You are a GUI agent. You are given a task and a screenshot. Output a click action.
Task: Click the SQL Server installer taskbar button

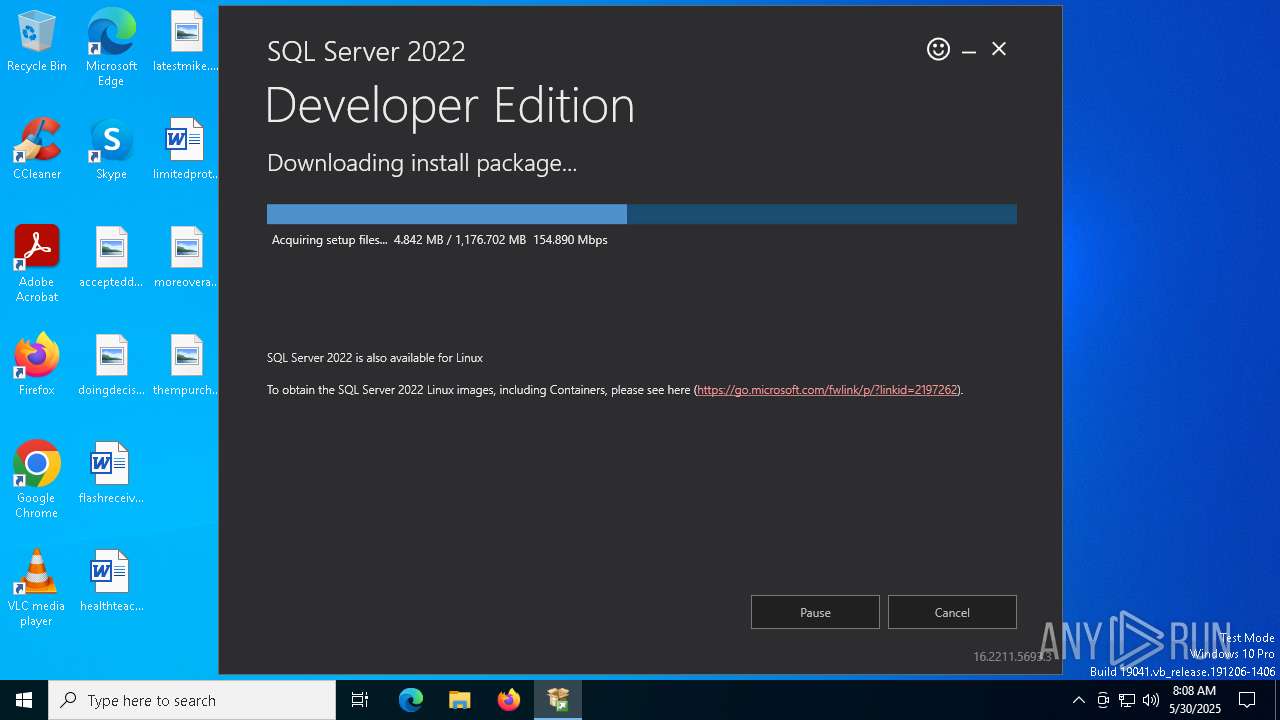tap(558, 700)
